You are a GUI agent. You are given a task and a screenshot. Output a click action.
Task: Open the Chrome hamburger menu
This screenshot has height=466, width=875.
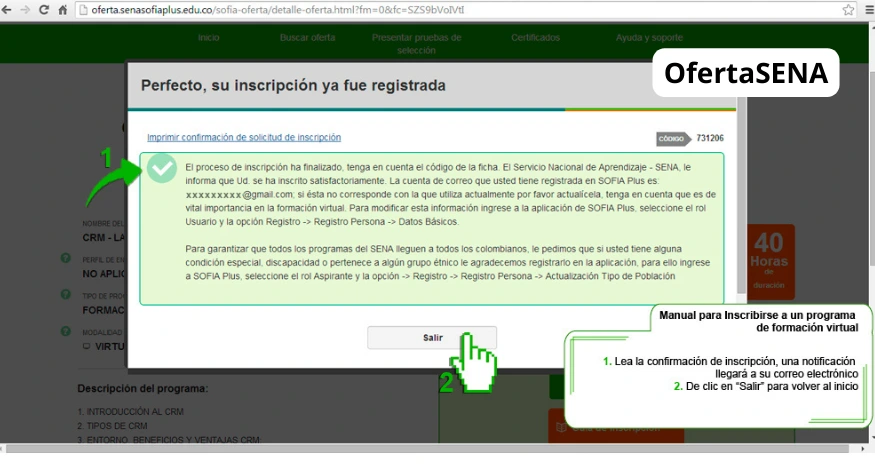click(869, 10)
